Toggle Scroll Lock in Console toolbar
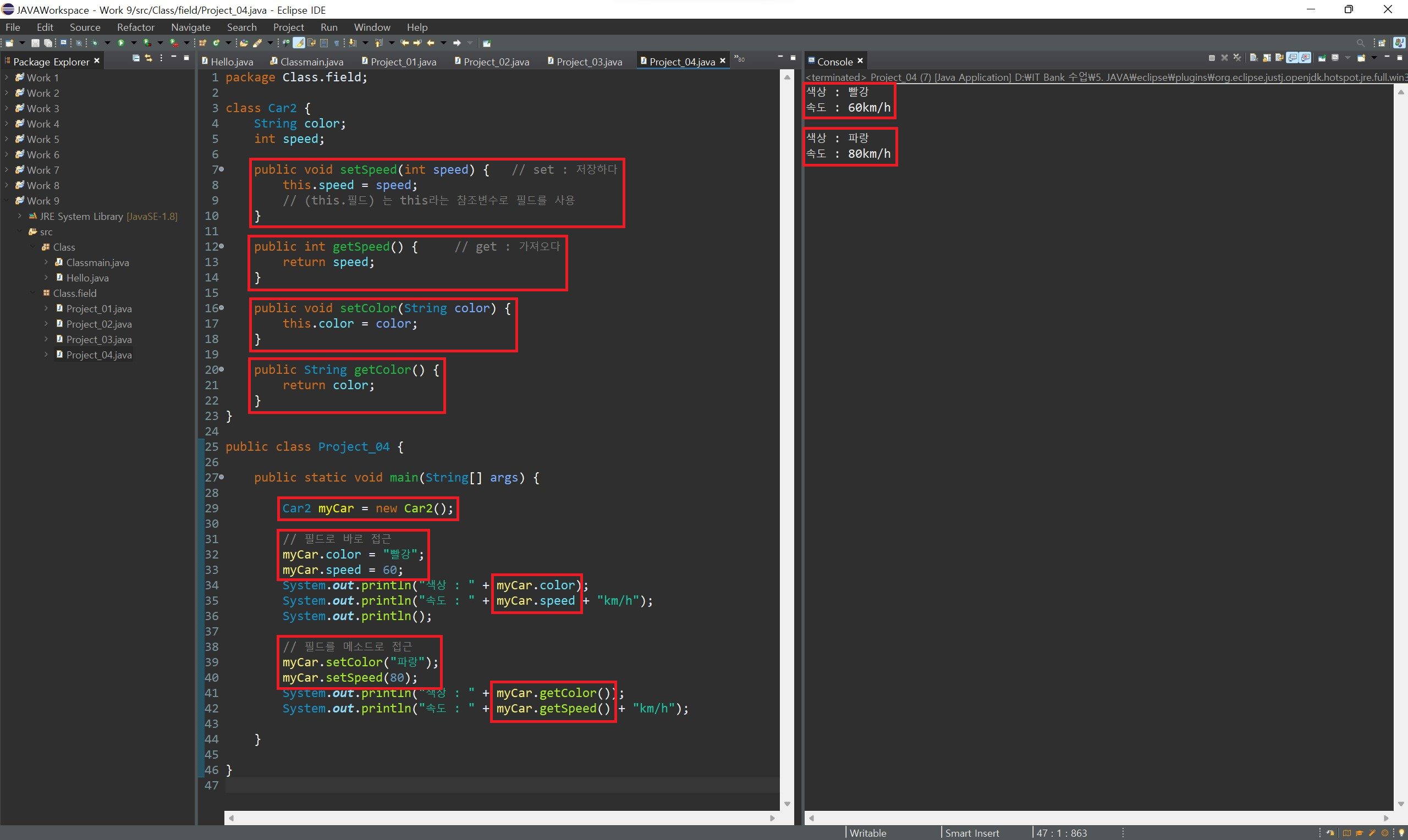The image size is (1408, 840). click(1266, 58)
